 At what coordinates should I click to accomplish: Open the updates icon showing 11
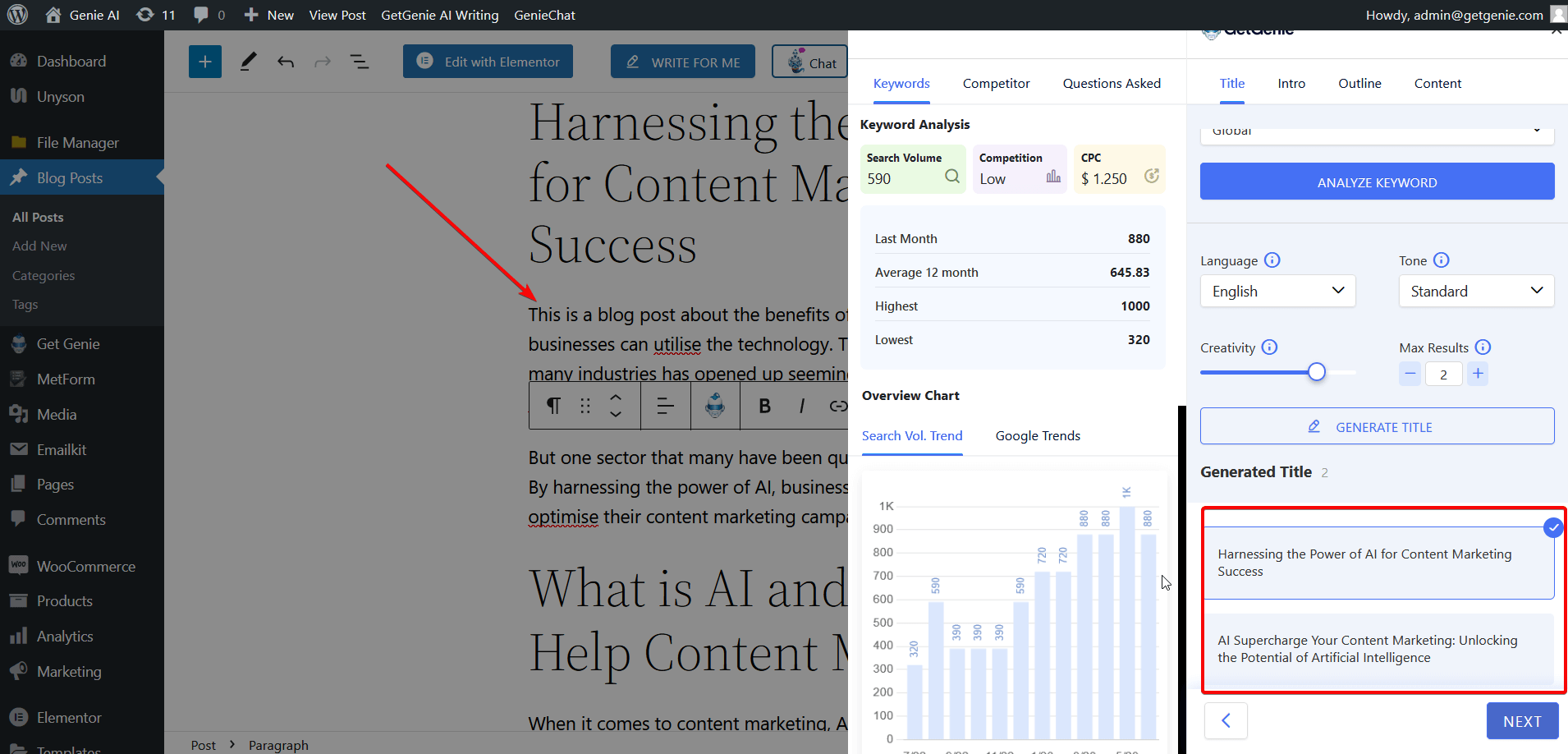pyautogui.click(x=156, y=15)
